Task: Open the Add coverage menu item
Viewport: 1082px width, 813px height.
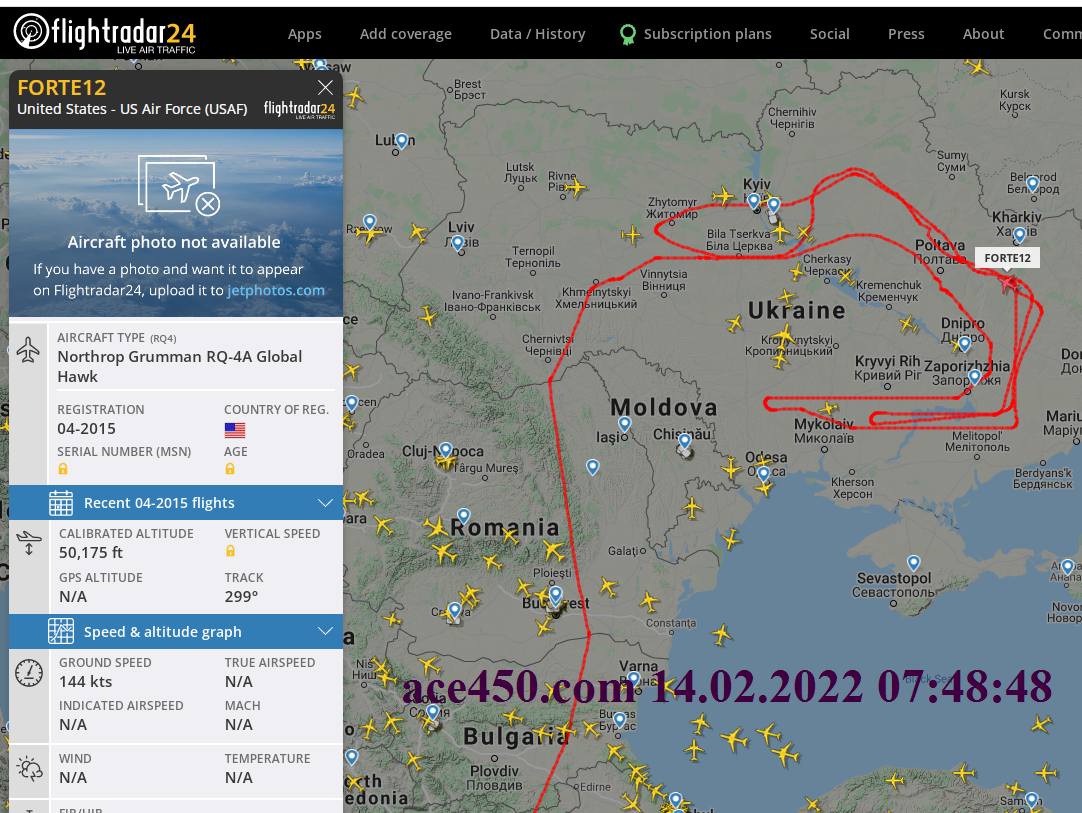Action: [x=406, y=34]
